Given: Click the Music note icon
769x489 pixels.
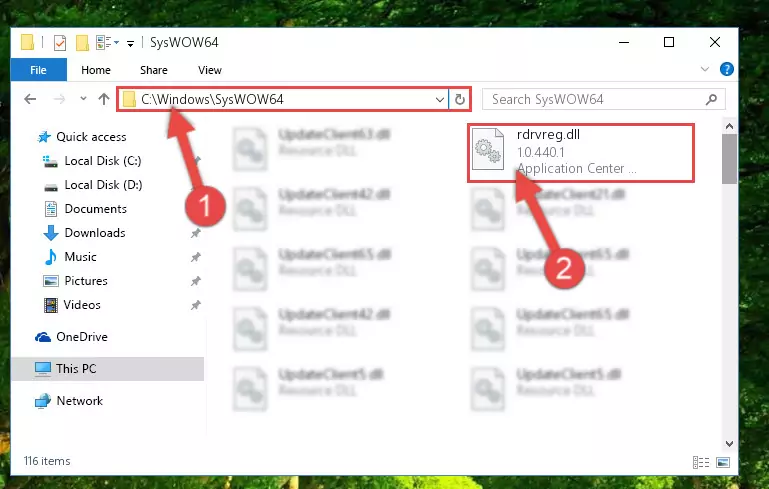Looking at the screenshot, I should 51,257.
